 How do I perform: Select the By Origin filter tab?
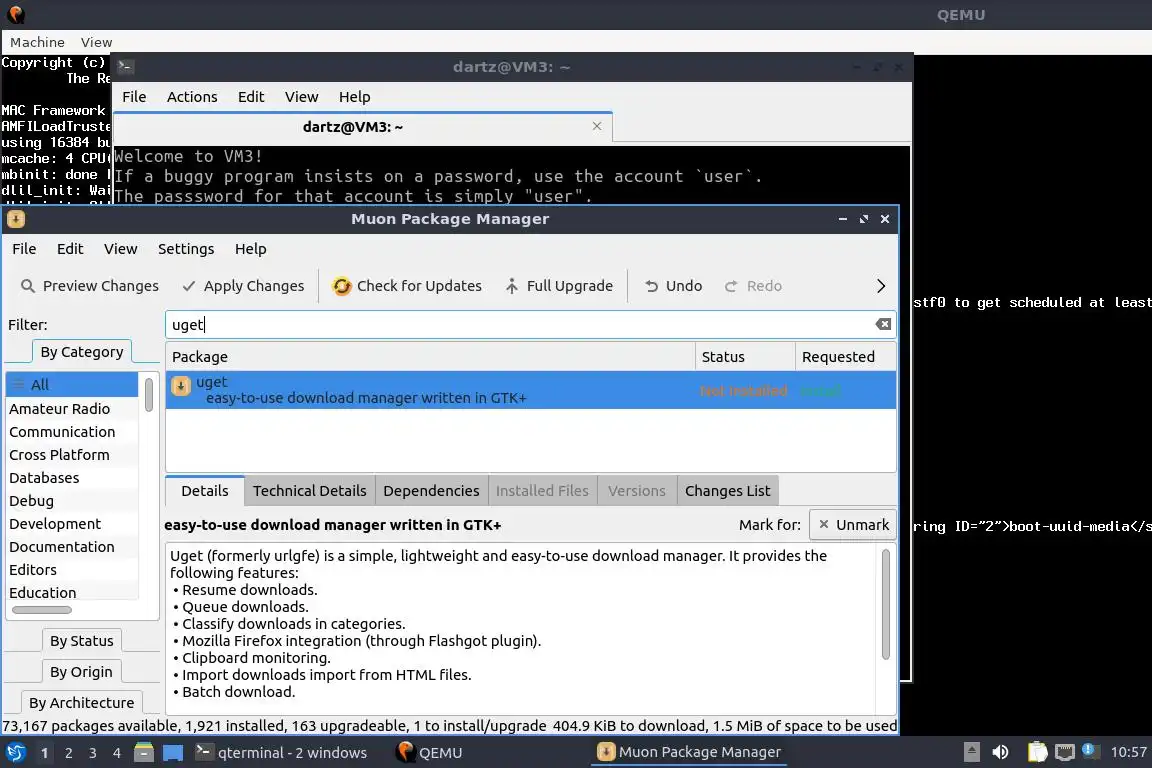pos(81,672)
